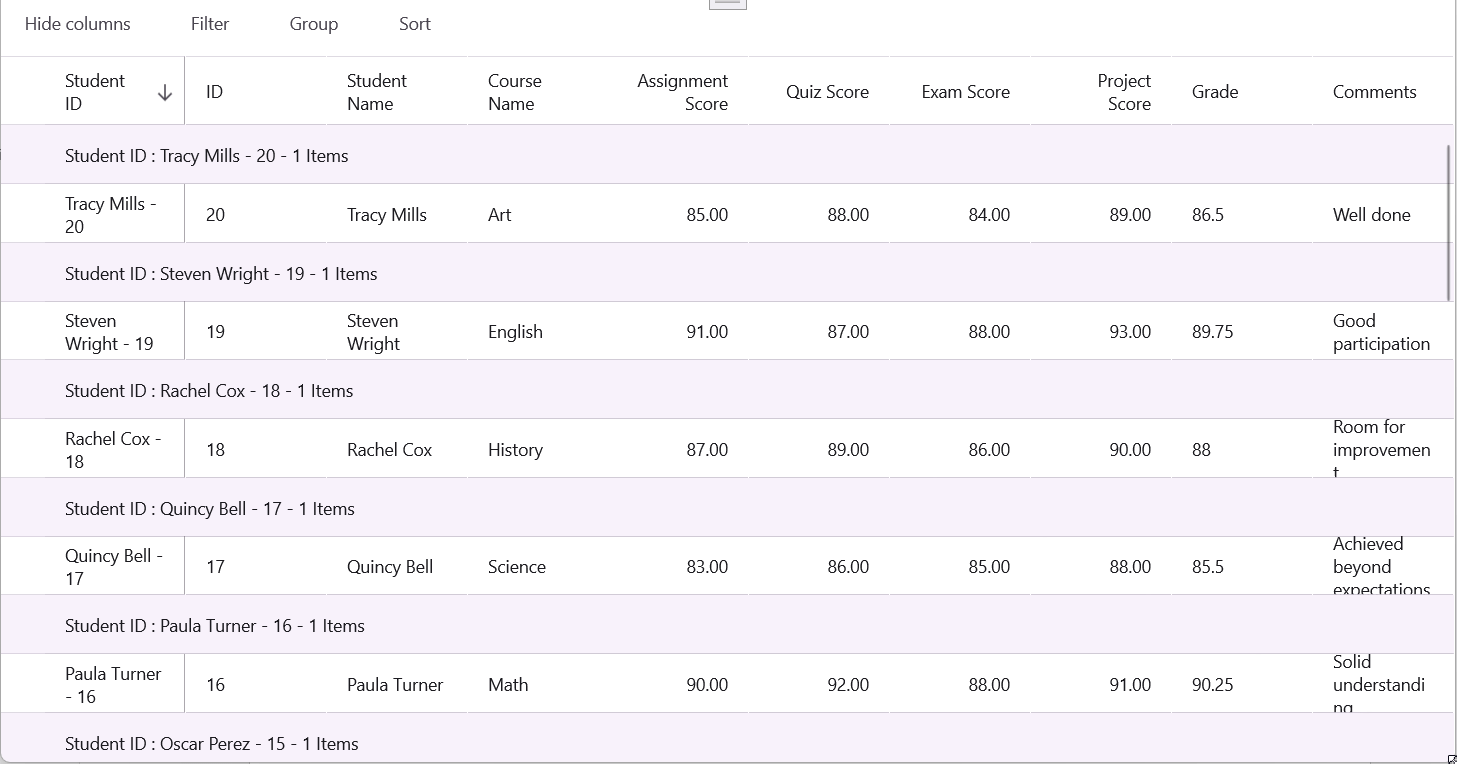The height and width of the screenshot is (764, 1457).
Task: Select the Quincy Bell student name cell
Action: click(390, 567)
